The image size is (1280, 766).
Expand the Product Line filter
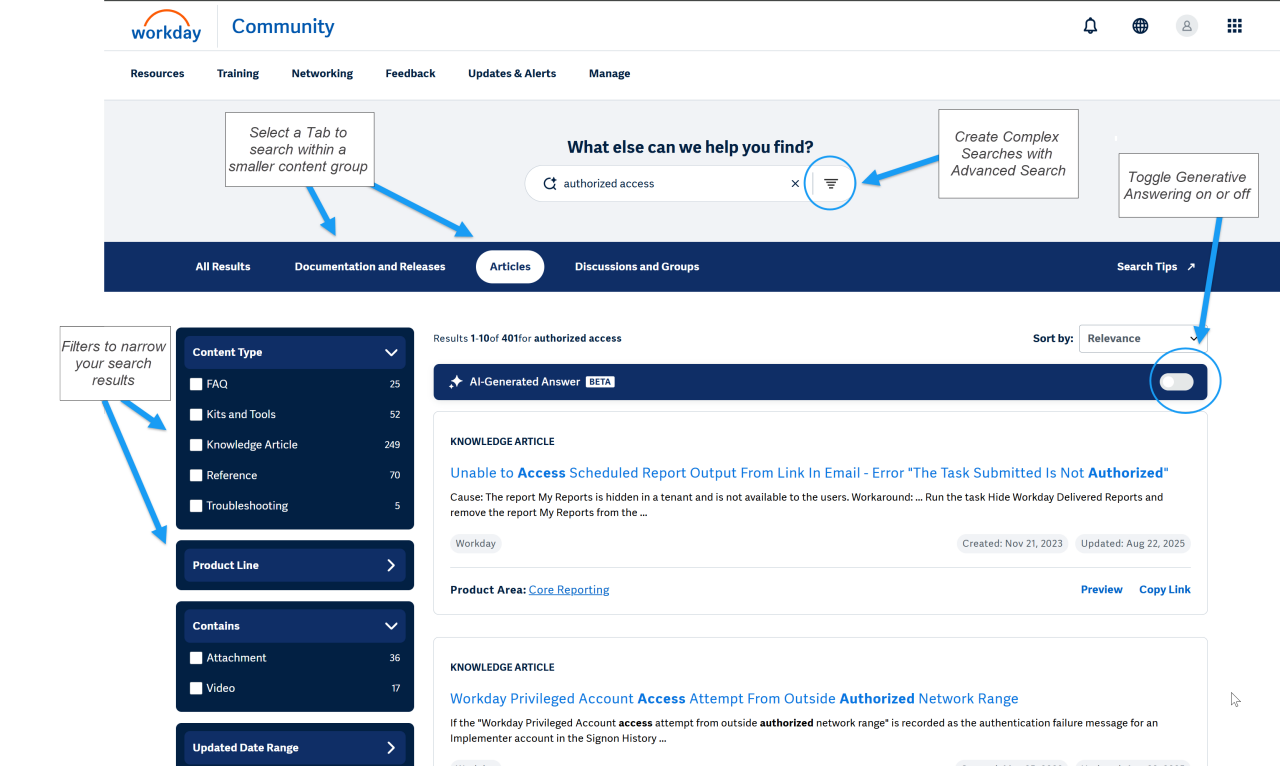coord(294,565)
